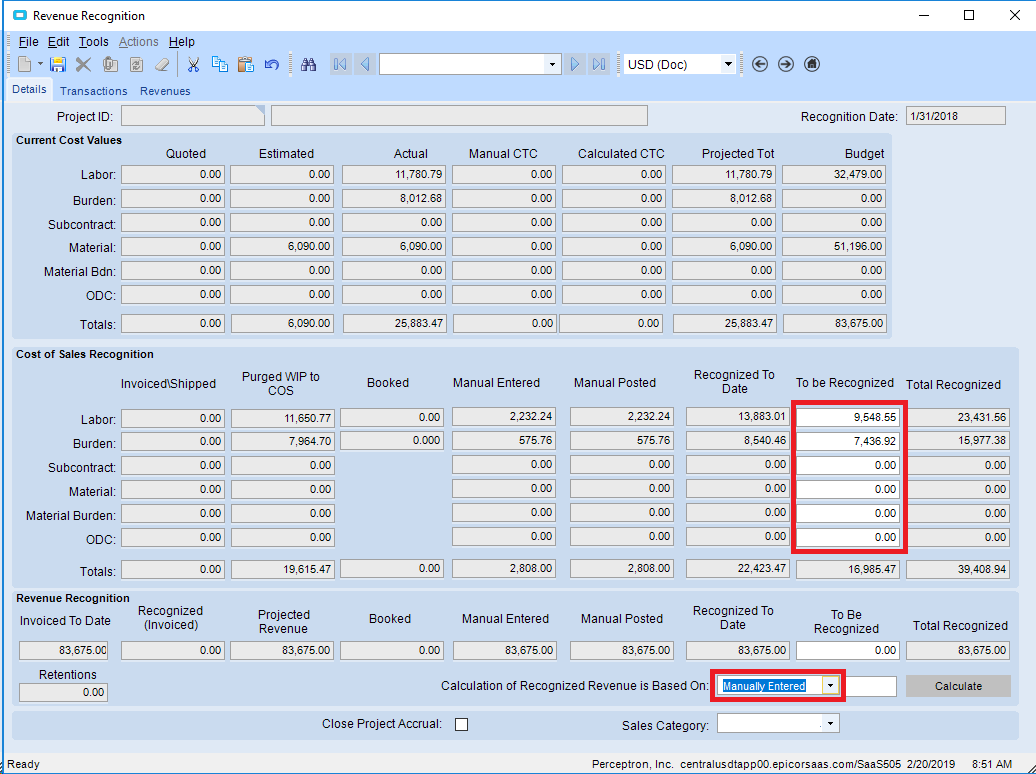1036x774 pixels.
Task: Open Search with binoculars icon
Action: [309, 65]
